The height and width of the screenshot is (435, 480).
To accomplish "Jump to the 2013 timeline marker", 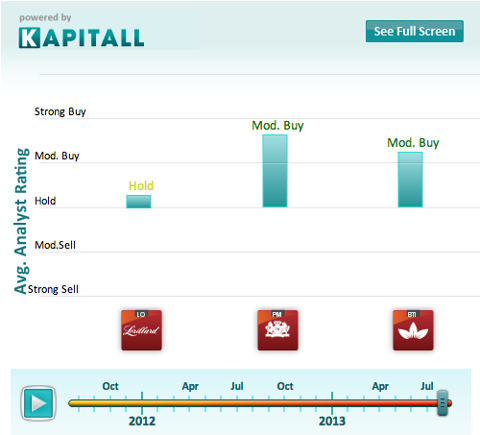I will point(332,421).
